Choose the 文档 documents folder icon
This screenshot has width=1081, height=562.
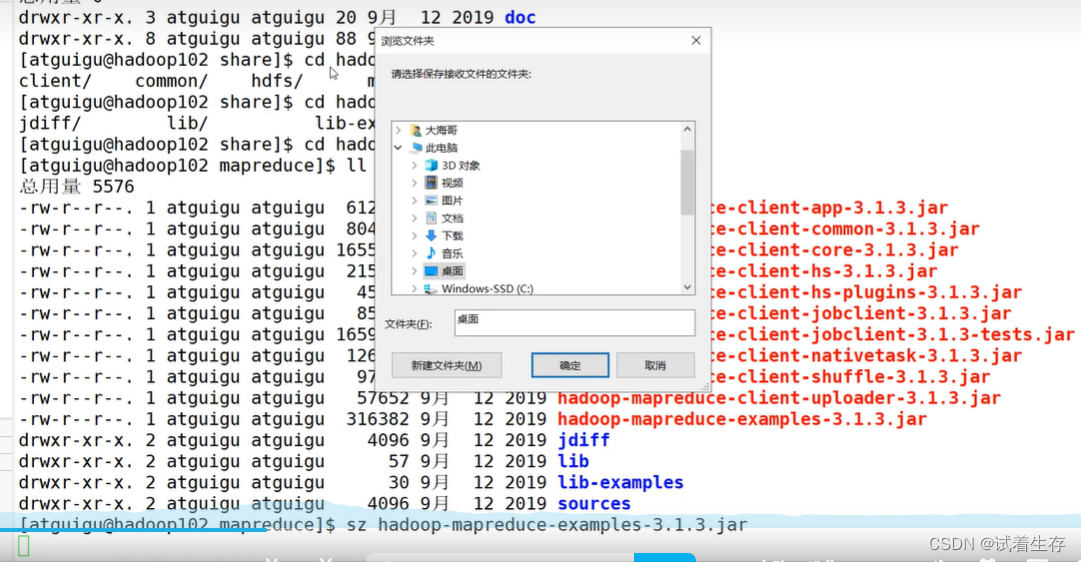point(431,218)
